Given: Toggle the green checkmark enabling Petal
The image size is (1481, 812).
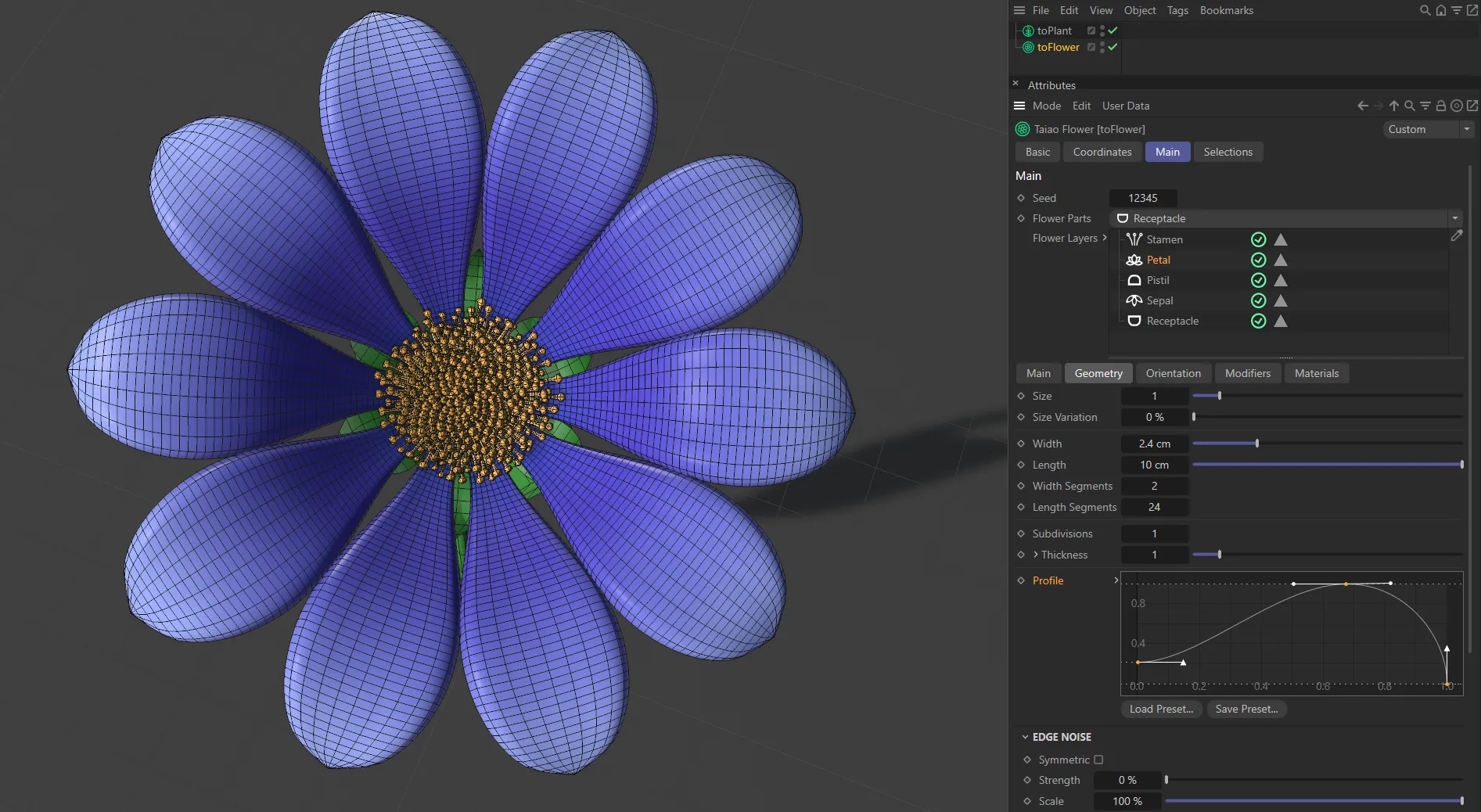Looking at the screenshot, I should coord(1258,260).
